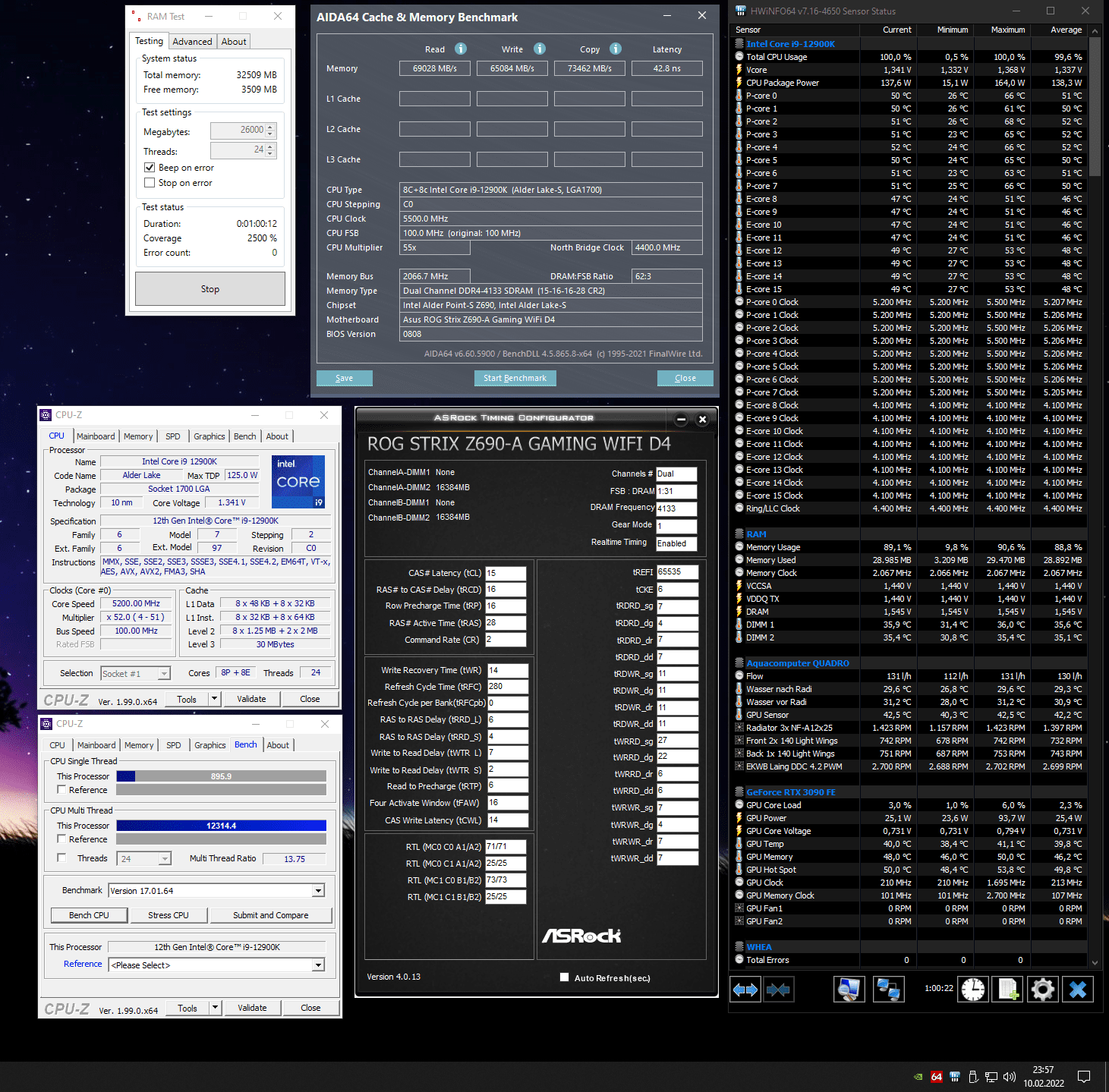The image size is (1109, 1092).
Task: Click Memory Read value 69028 MB/s
Action: click(435, 68)
